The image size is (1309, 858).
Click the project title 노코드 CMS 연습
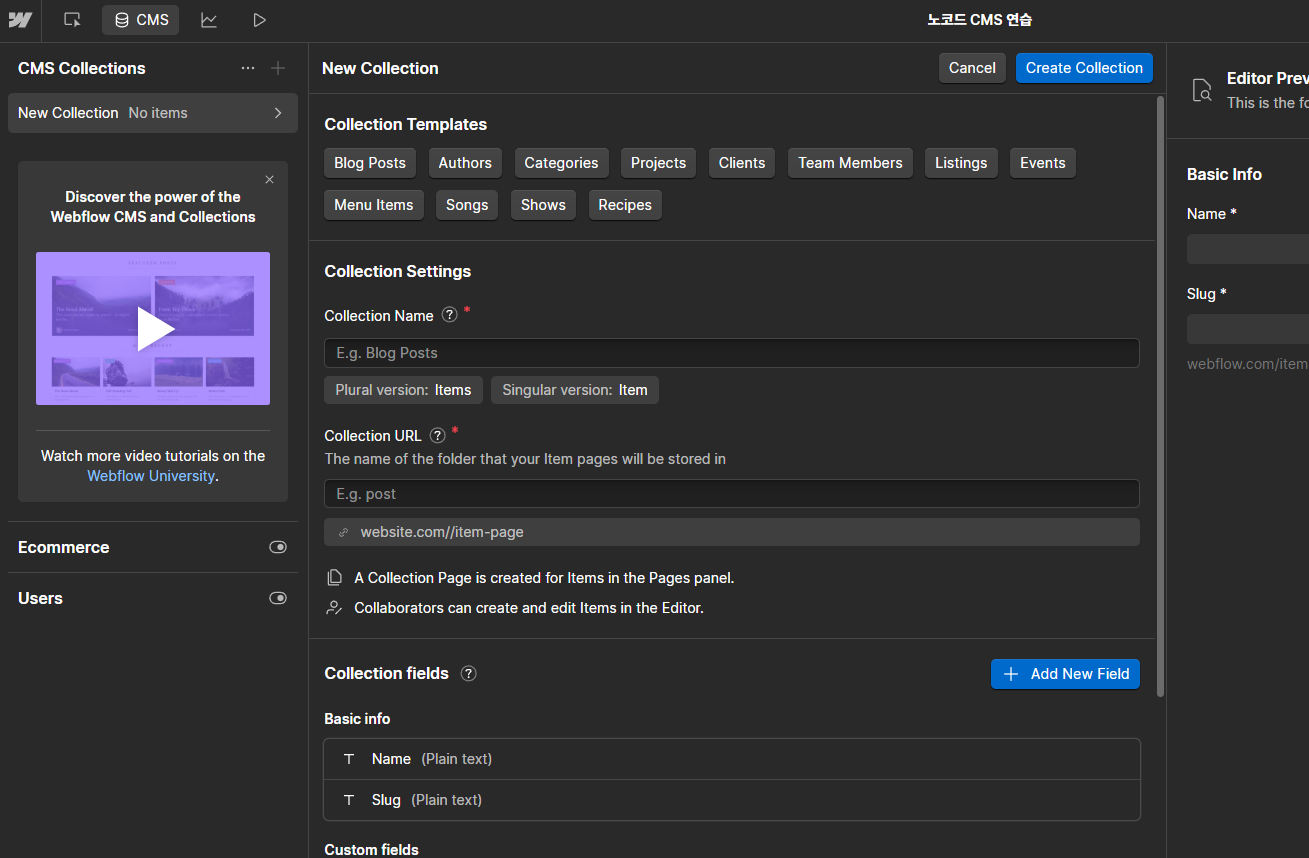click(980, 20)
